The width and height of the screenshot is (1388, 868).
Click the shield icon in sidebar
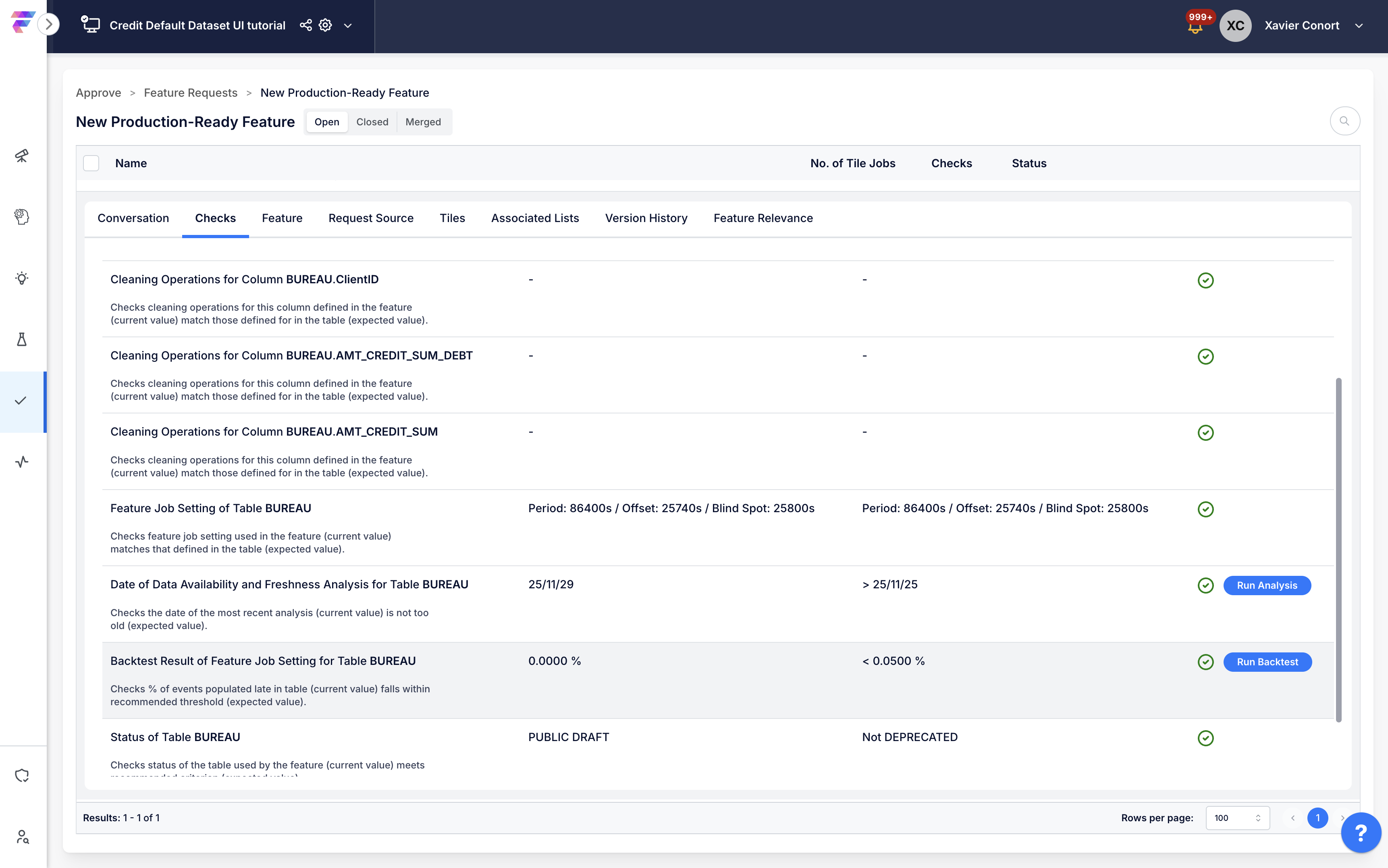[22, 776]
